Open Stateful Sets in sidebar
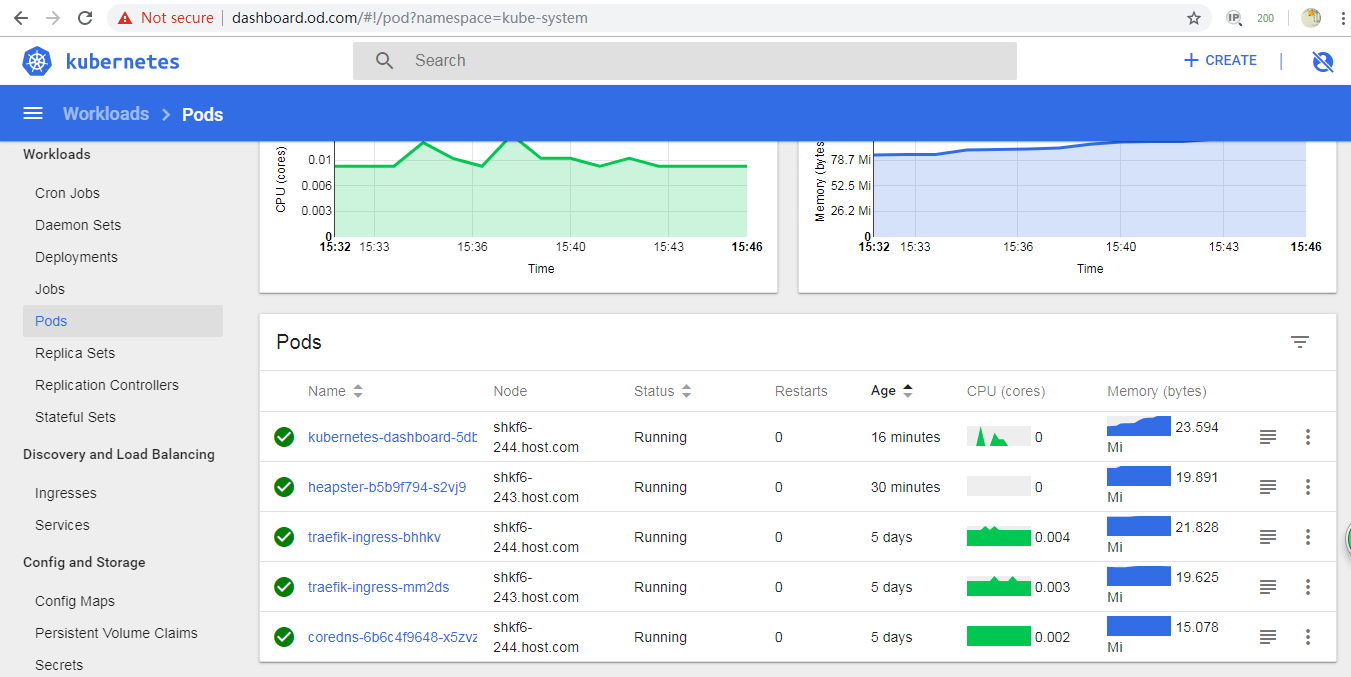This screenshot has width=1351, height=677. tap(75, 417)
